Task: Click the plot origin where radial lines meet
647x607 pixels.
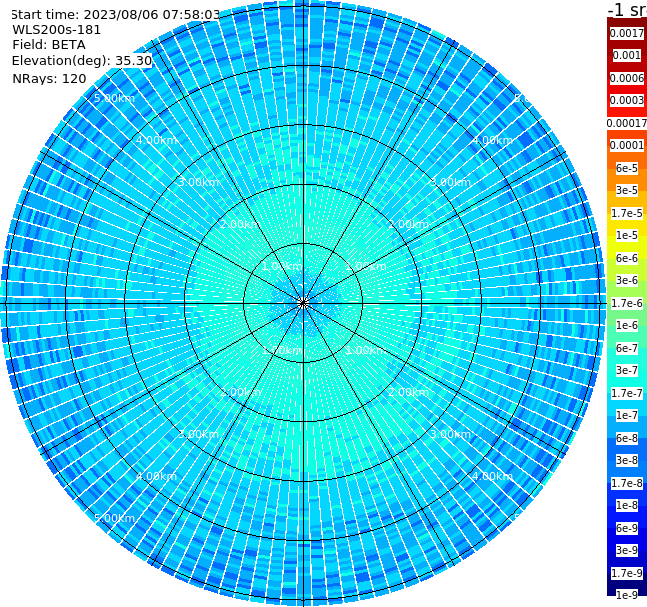Action: tap(303, 303)
